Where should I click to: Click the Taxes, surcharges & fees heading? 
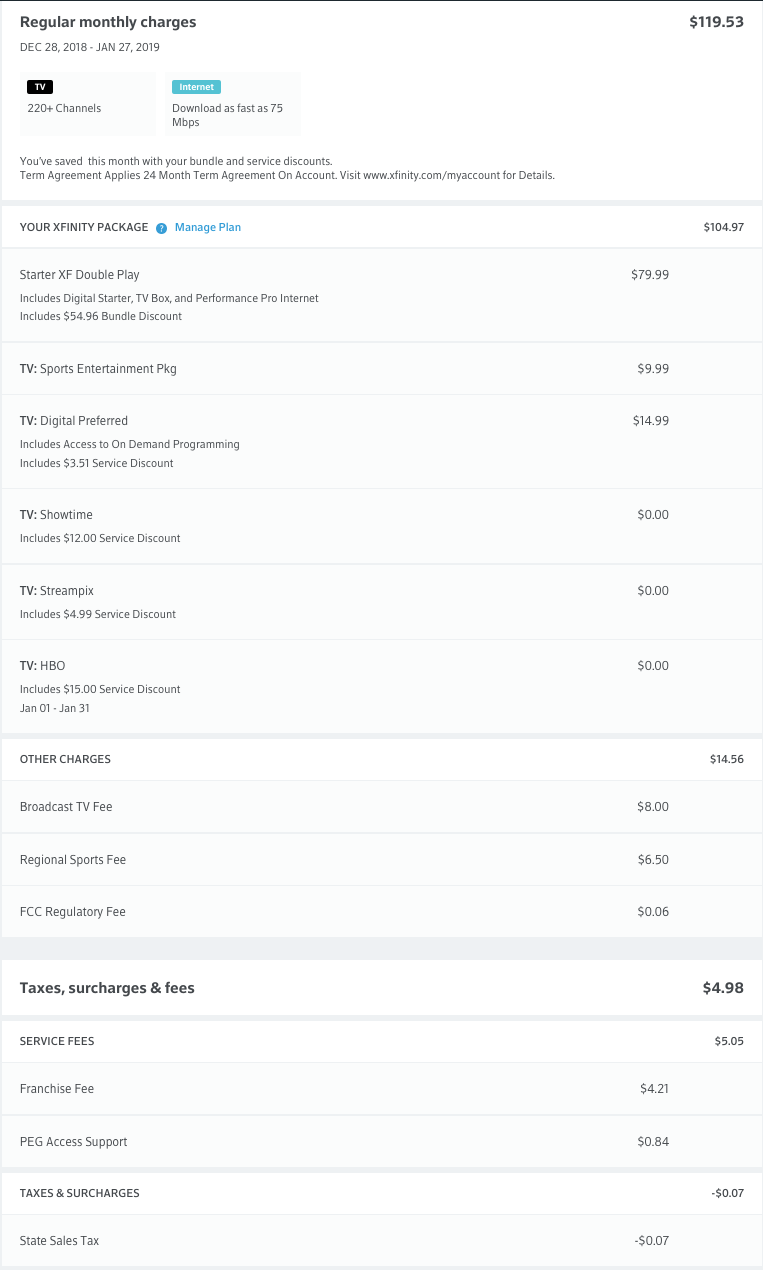point(107,988)
